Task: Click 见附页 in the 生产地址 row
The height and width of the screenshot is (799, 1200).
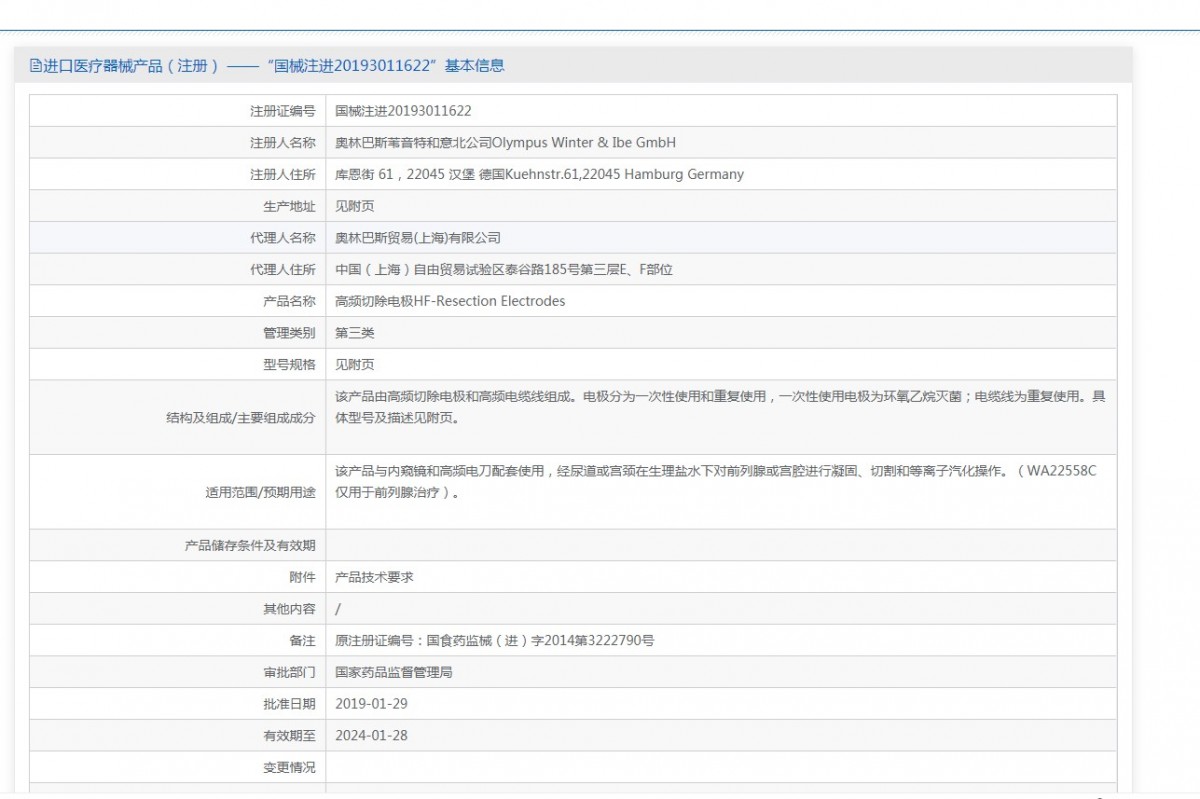Action: coord(355,206)
